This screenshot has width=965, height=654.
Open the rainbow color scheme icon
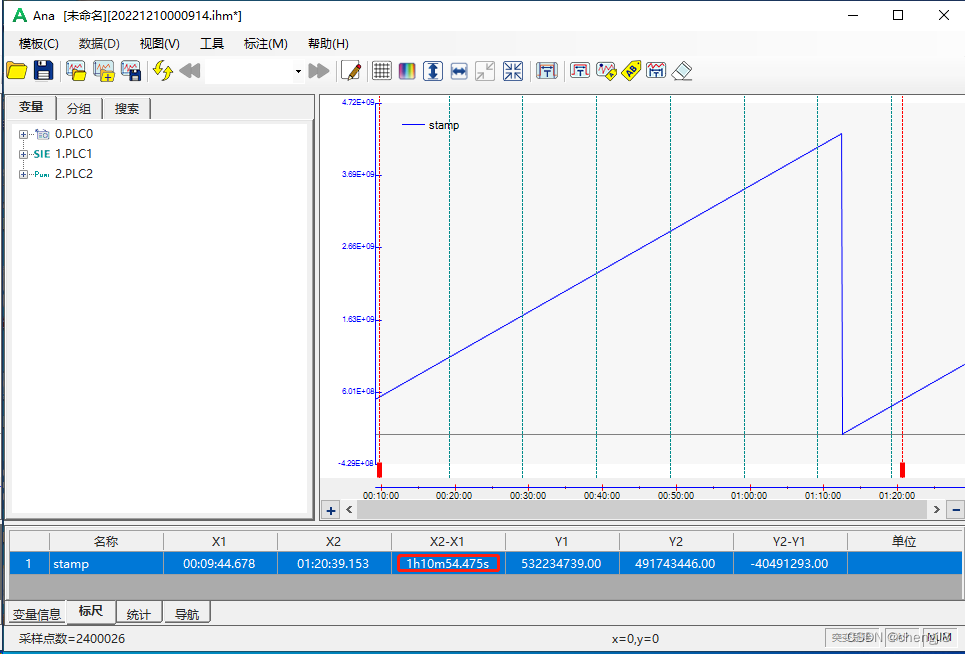coord(407,71)
